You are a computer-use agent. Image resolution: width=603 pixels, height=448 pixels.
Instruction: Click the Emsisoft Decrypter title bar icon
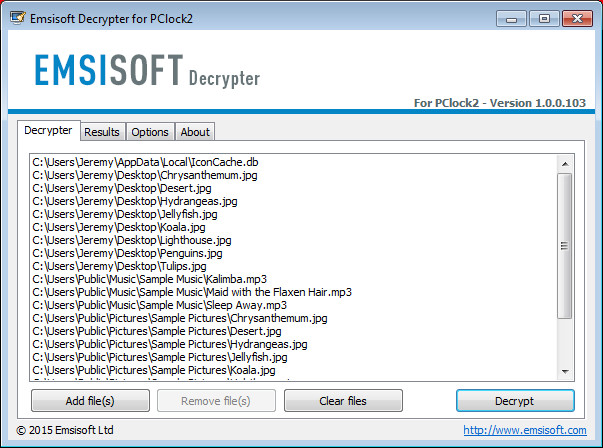[x=18, y=18]
